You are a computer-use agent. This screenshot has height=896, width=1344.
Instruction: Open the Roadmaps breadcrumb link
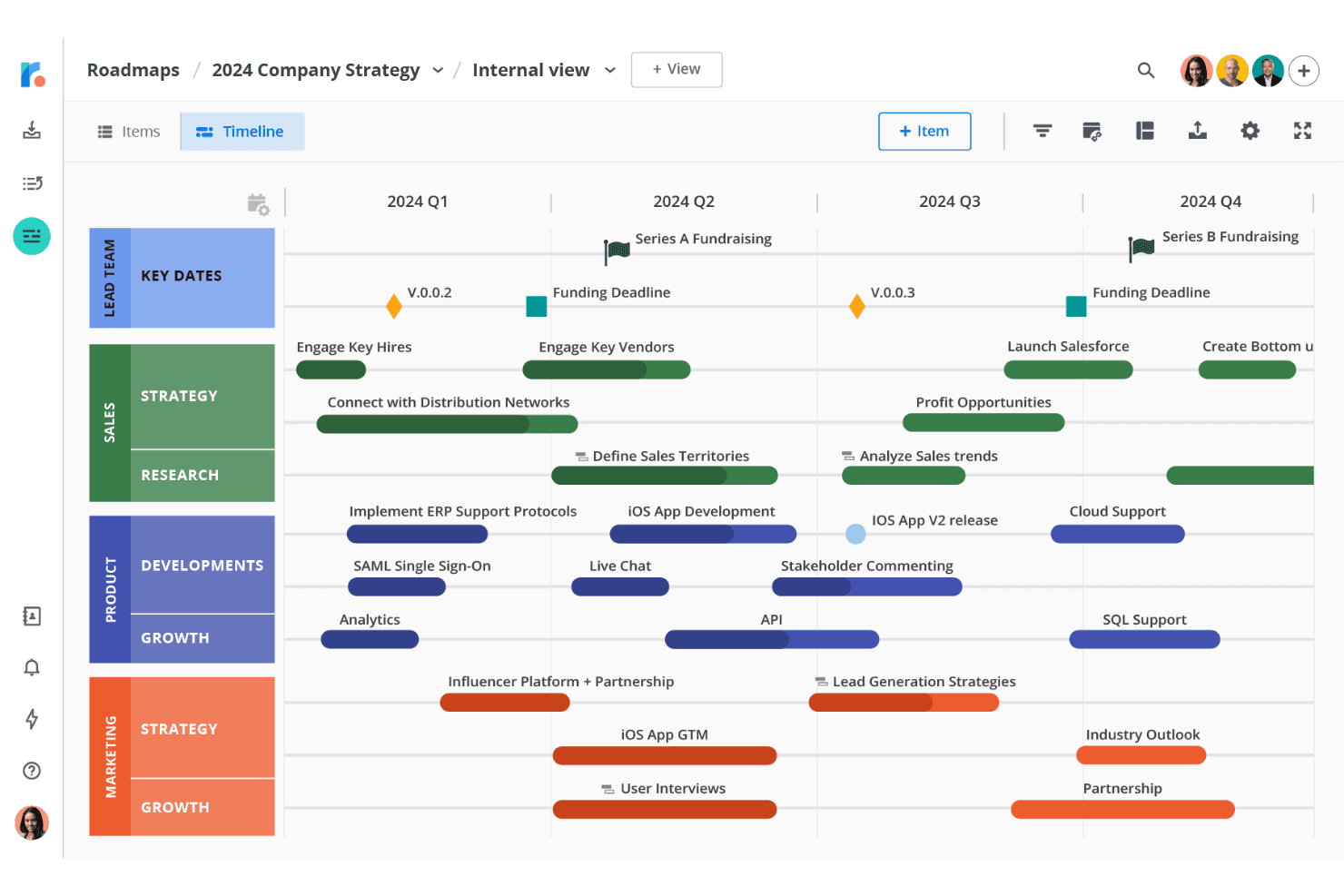pos(133,71)
